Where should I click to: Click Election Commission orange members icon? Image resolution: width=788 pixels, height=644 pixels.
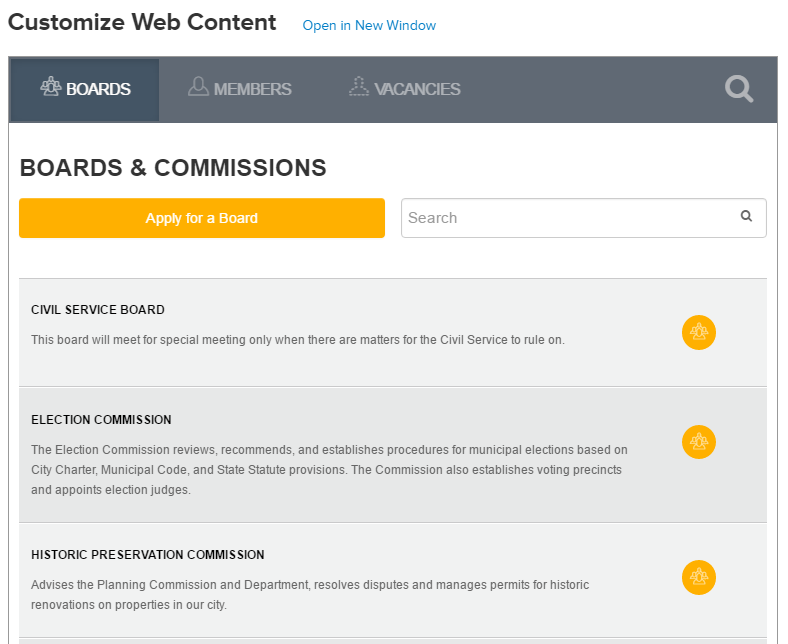click(x=699, y=442)
